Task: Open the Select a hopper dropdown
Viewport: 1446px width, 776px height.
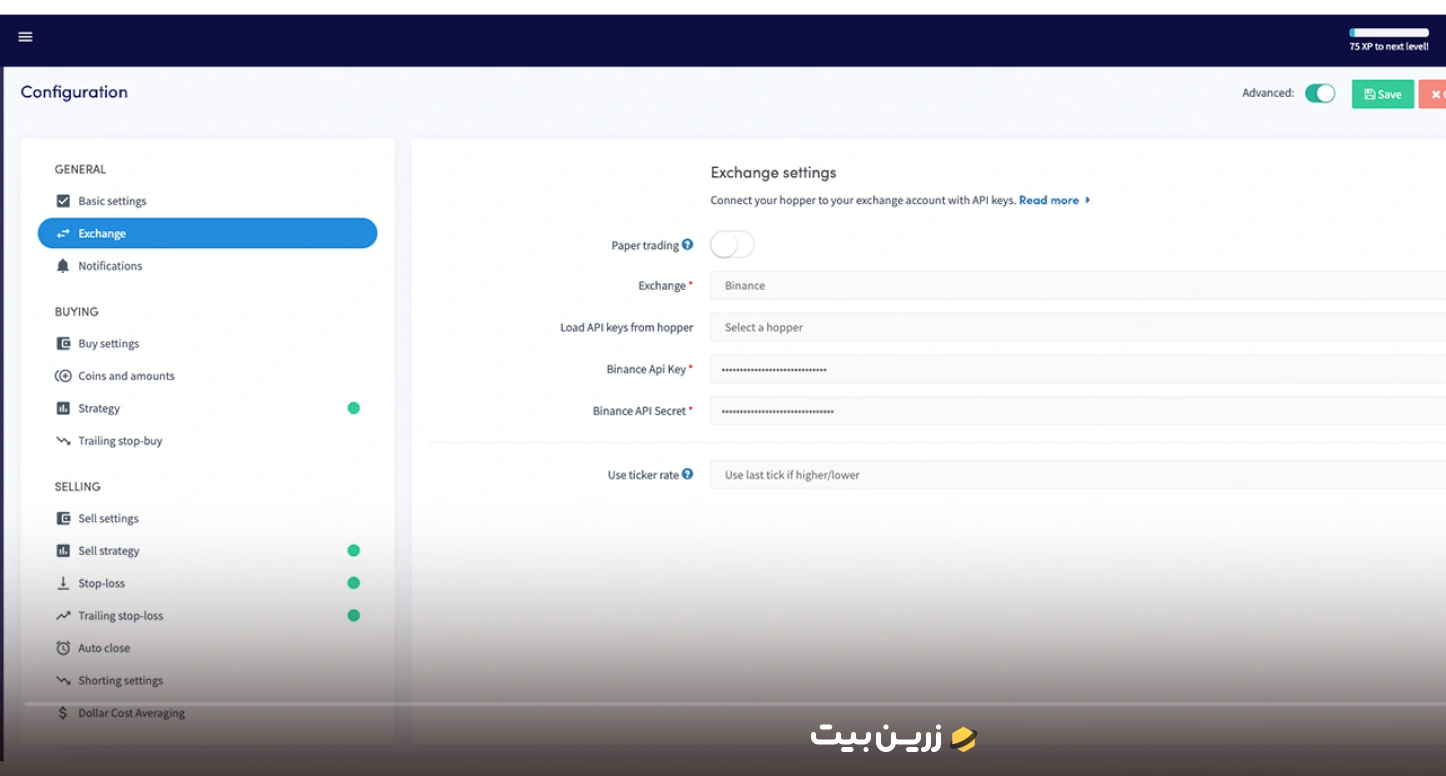Action: click(x=1078, y=328)
